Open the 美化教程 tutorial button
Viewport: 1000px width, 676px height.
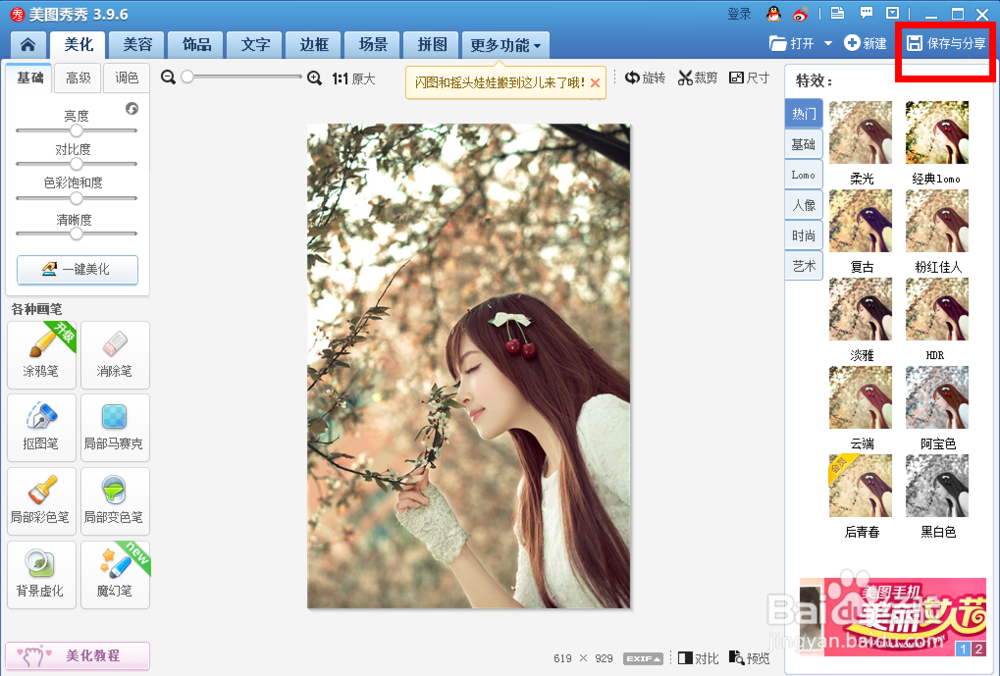(x=77, y=656)
